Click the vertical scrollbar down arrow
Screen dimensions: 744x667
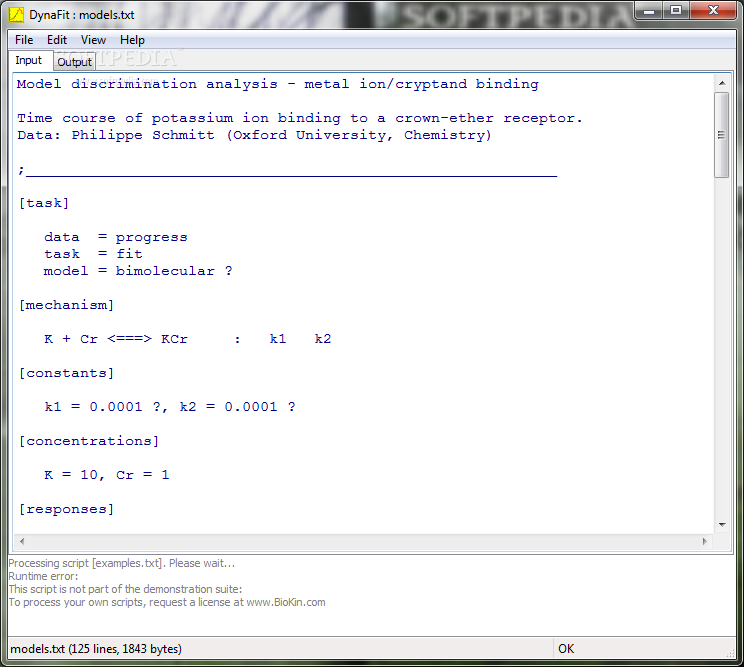coord(722,524)
